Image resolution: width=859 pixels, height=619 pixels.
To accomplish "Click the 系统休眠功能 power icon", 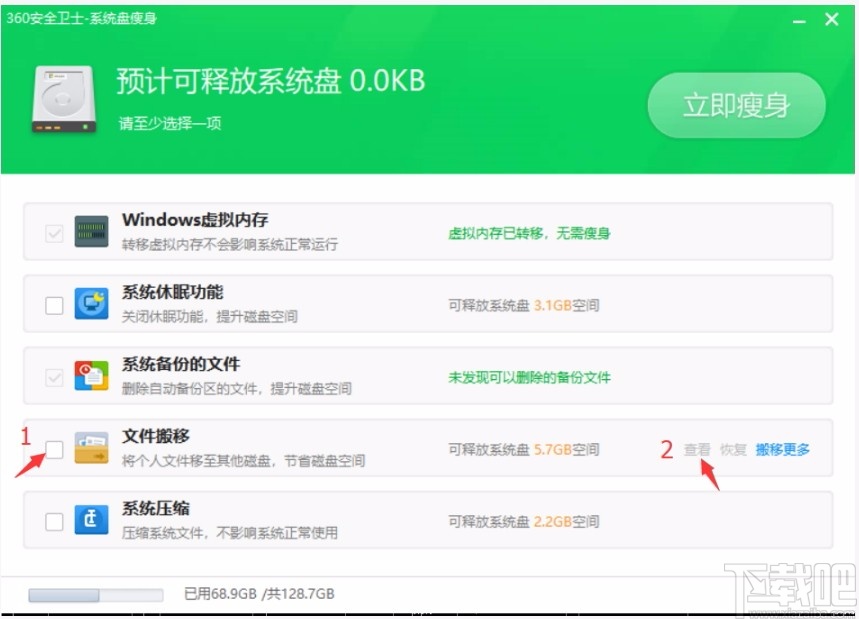I will [91, 305].
